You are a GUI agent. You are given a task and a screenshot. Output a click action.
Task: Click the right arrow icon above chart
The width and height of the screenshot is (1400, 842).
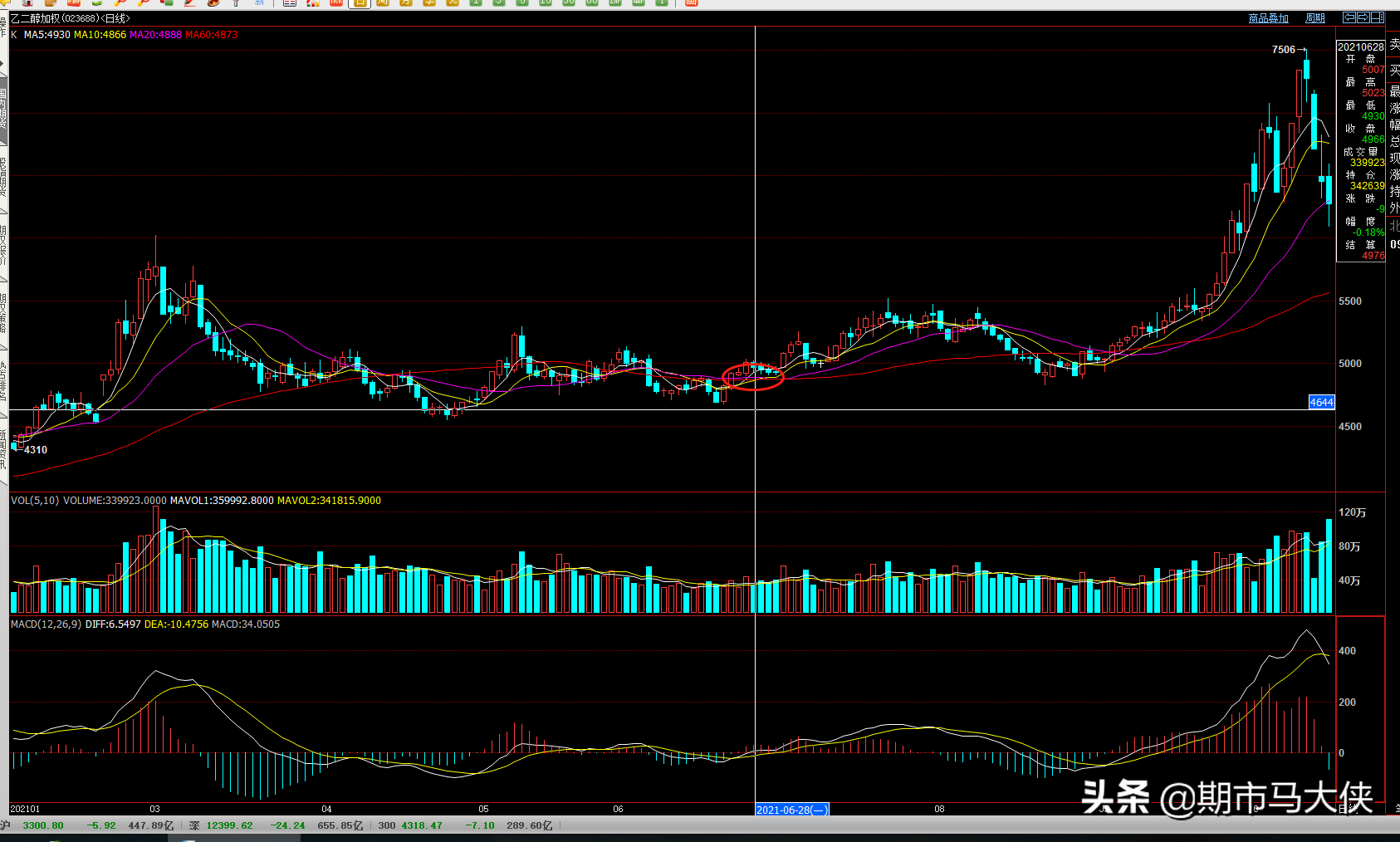(1363, 17)
